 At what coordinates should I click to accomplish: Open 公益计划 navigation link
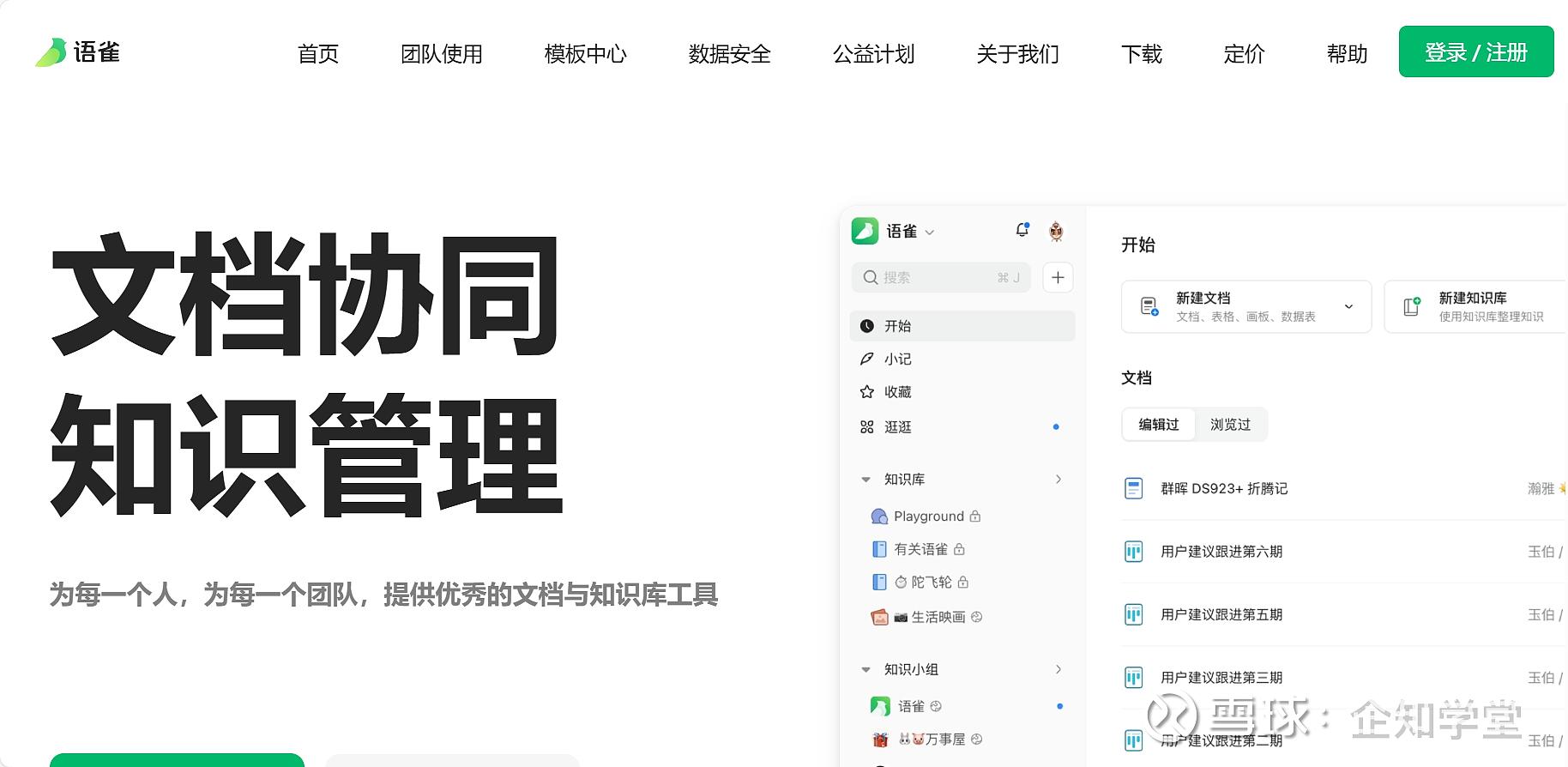pyautogui.click(x=874, y=54)
